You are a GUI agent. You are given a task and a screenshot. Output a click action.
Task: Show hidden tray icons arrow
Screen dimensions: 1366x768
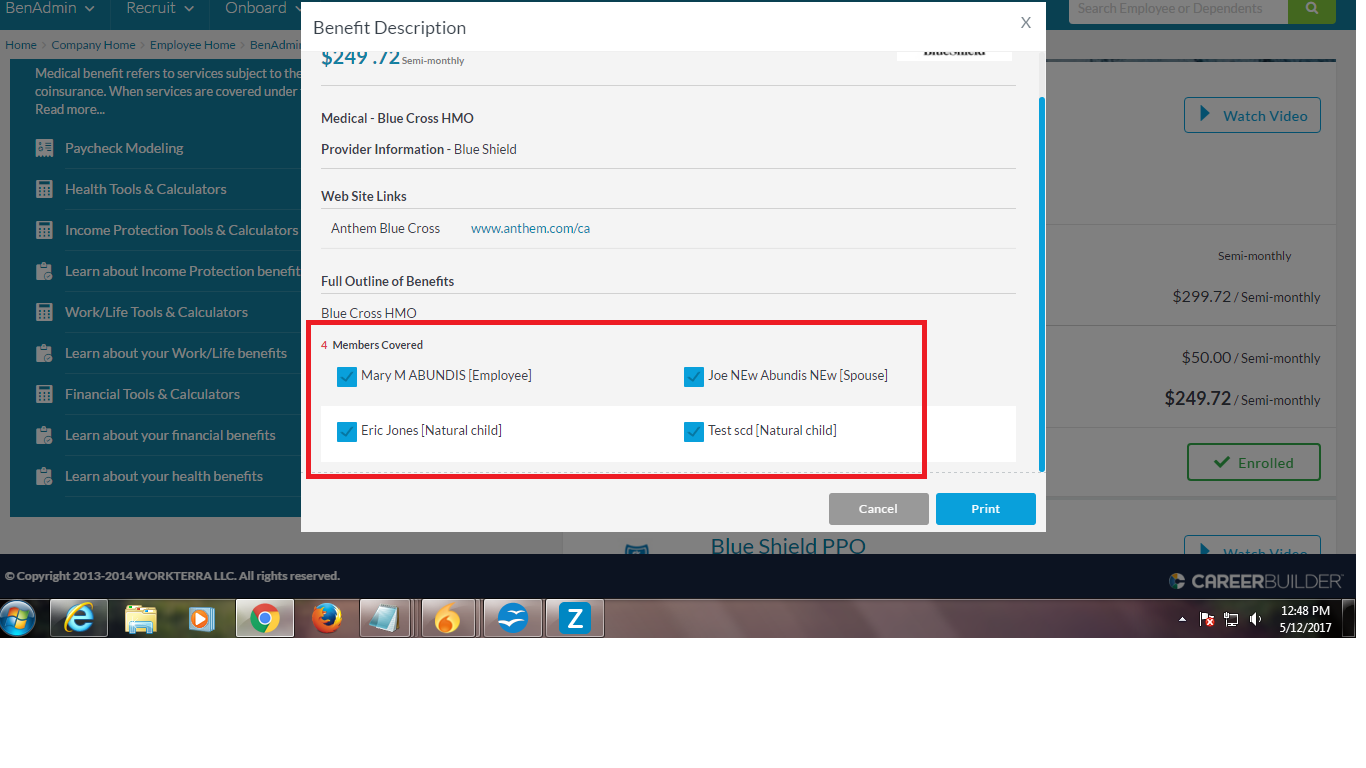1183,619
